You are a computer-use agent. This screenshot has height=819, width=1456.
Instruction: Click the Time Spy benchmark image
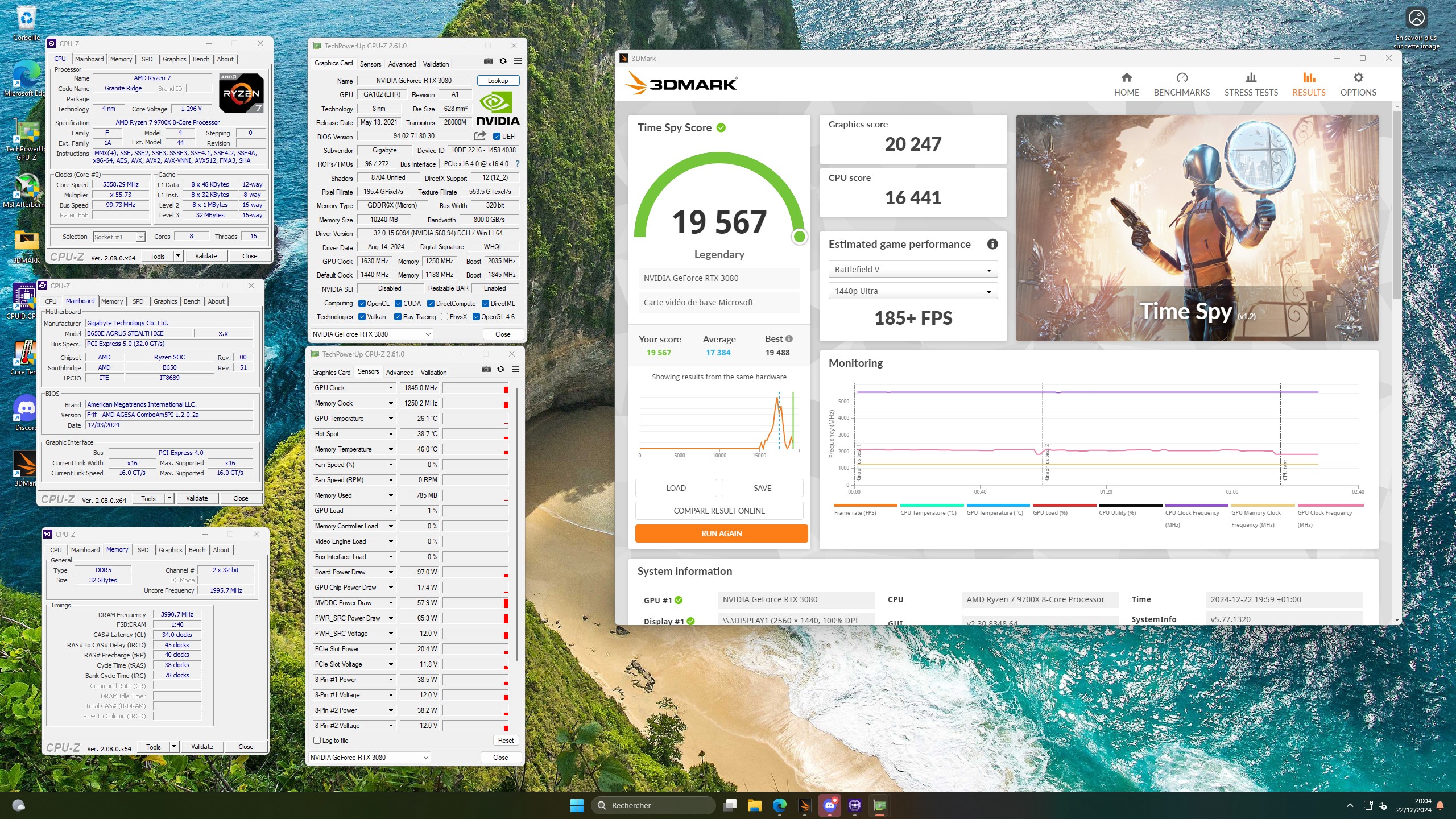click(x=1197, y=228)
